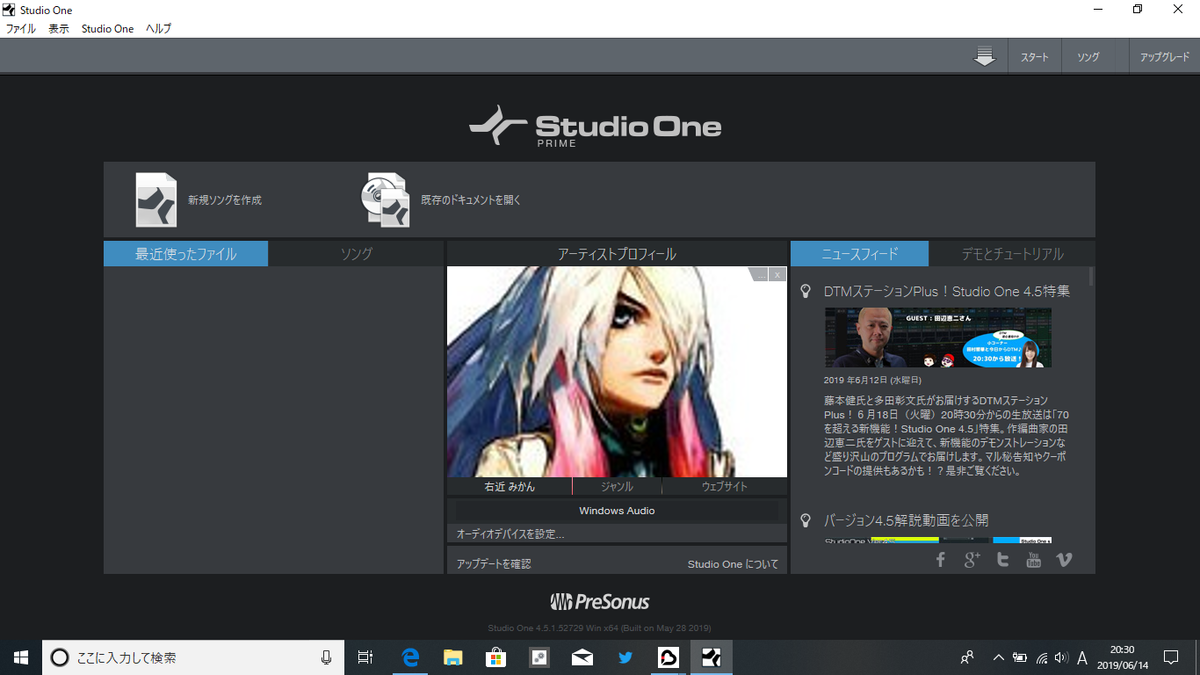Screen dimensions: 1200x675
Task: Click the open existing document disc icon
Action: 385,200
